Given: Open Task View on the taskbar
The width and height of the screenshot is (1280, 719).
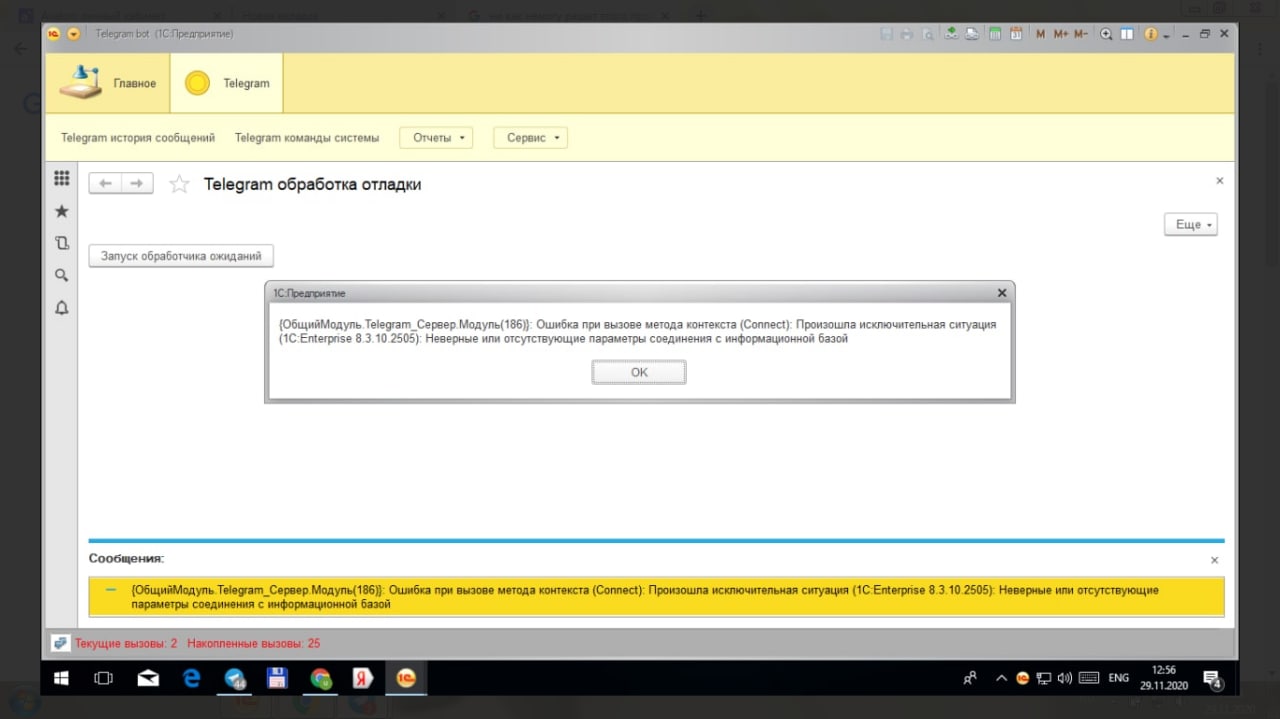Looking at the screenshot, I should pyautogui.click(x=103, y=678).
